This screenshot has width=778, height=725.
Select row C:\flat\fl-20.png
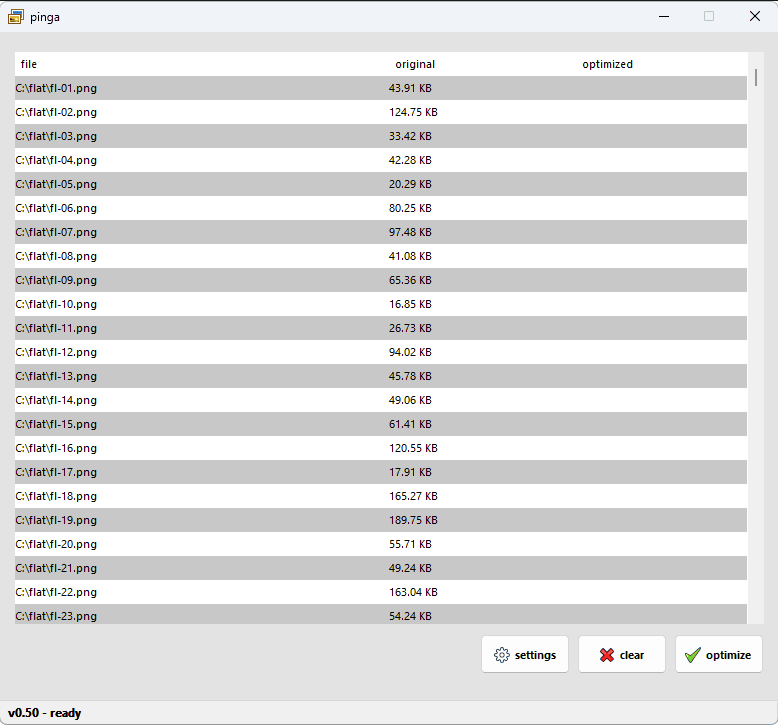(x=381, y=544)
